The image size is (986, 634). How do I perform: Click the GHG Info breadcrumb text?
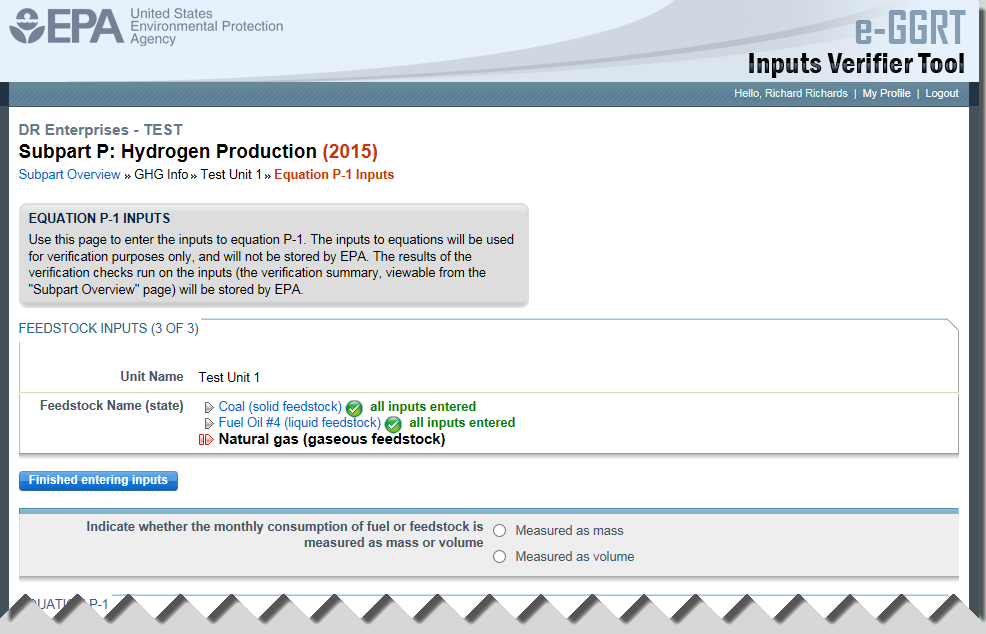coord(161,175)
